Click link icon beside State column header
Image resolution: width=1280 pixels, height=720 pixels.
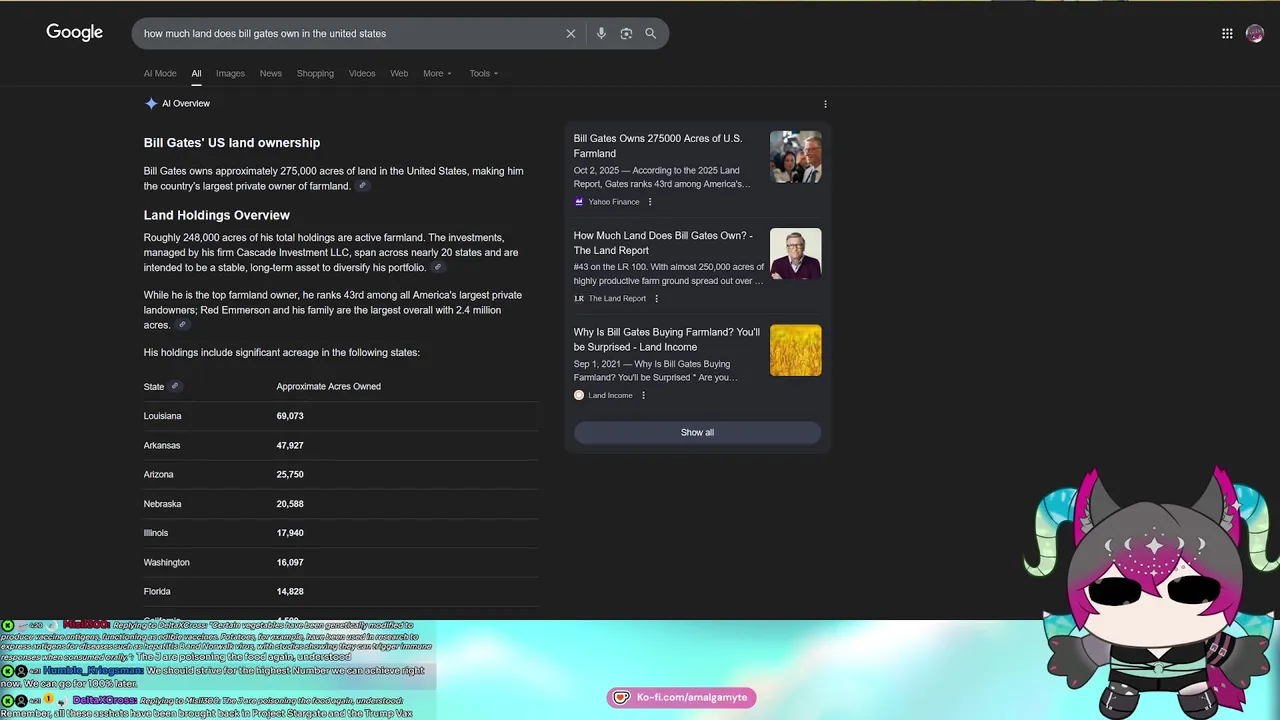[x=175, y=386]
